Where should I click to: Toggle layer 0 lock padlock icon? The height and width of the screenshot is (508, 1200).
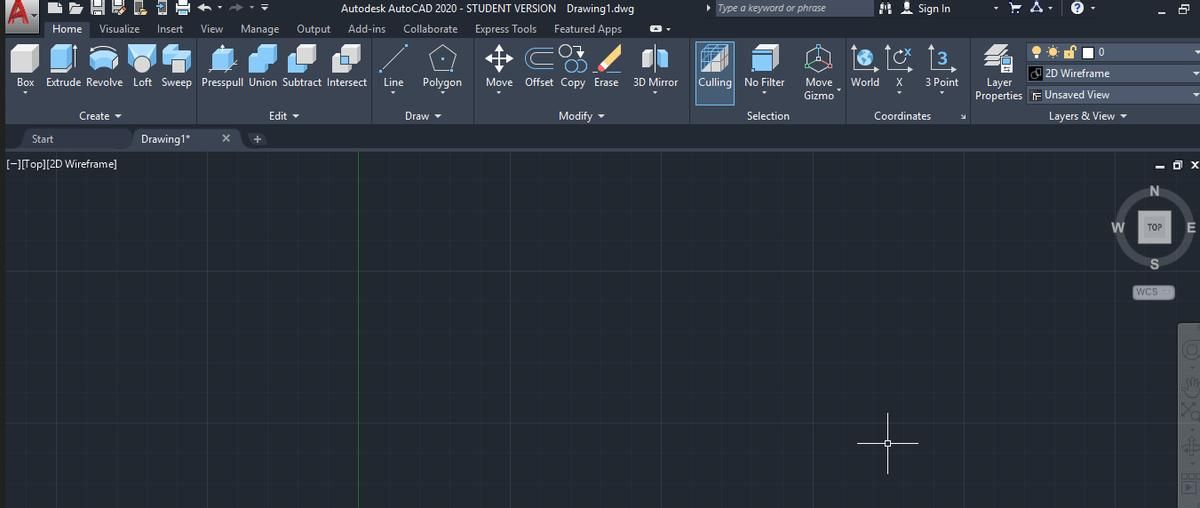click(x=1069, y=52)
